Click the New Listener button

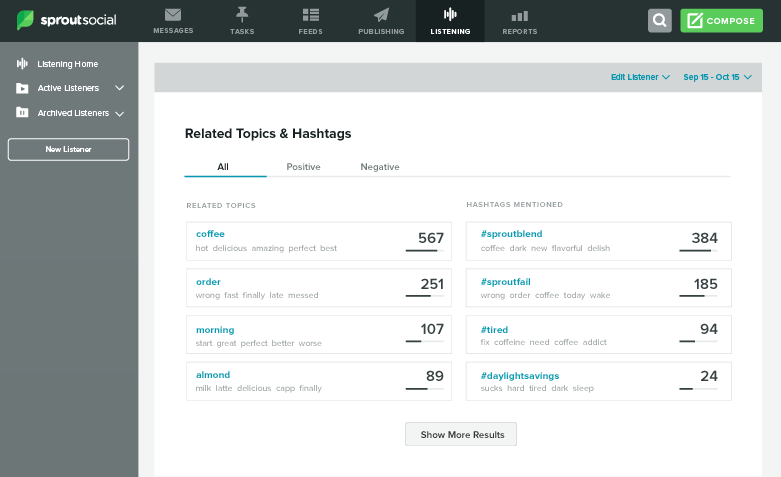(68, 149)
